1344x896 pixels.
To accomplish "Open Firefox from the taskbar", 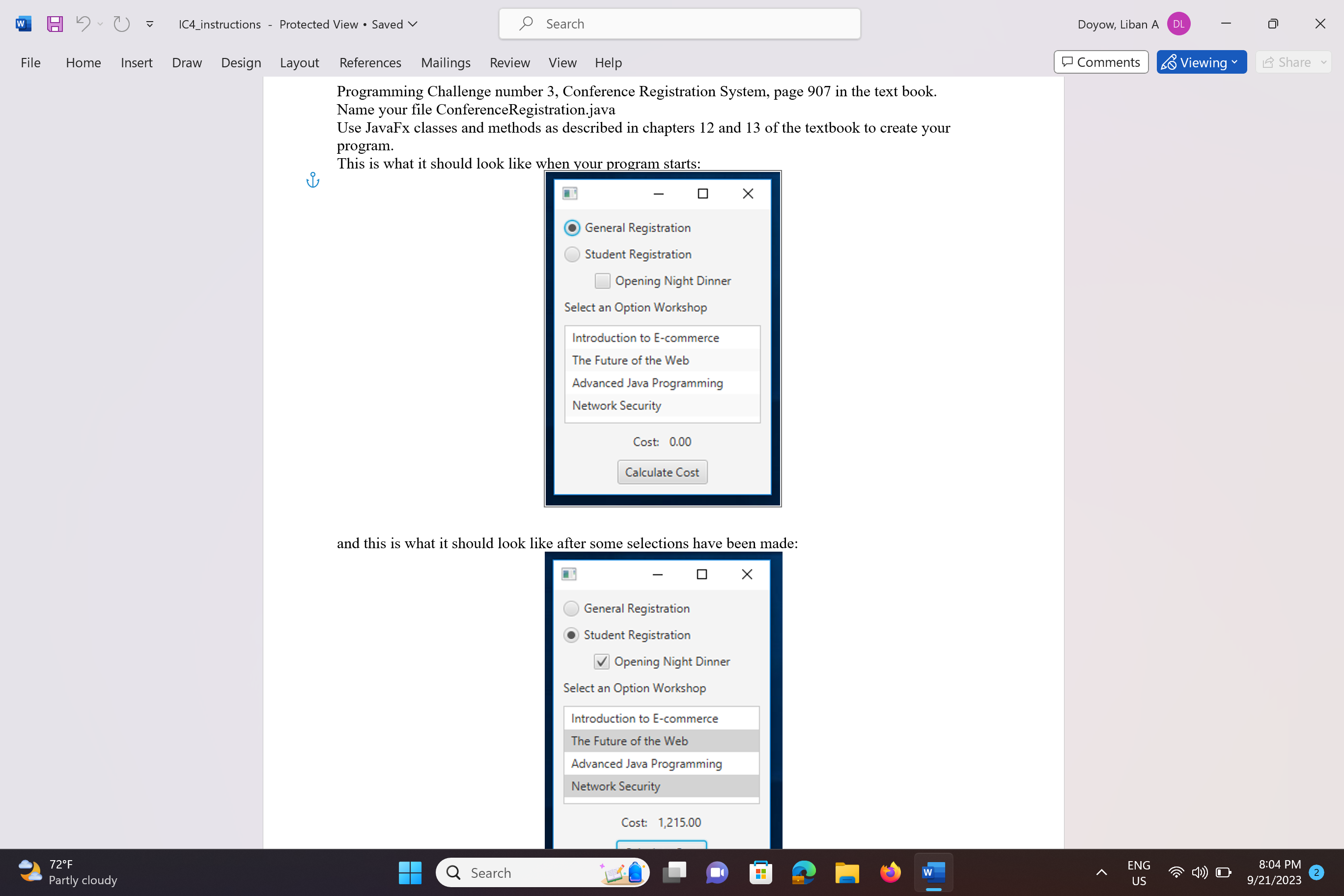I will (890, 872).
